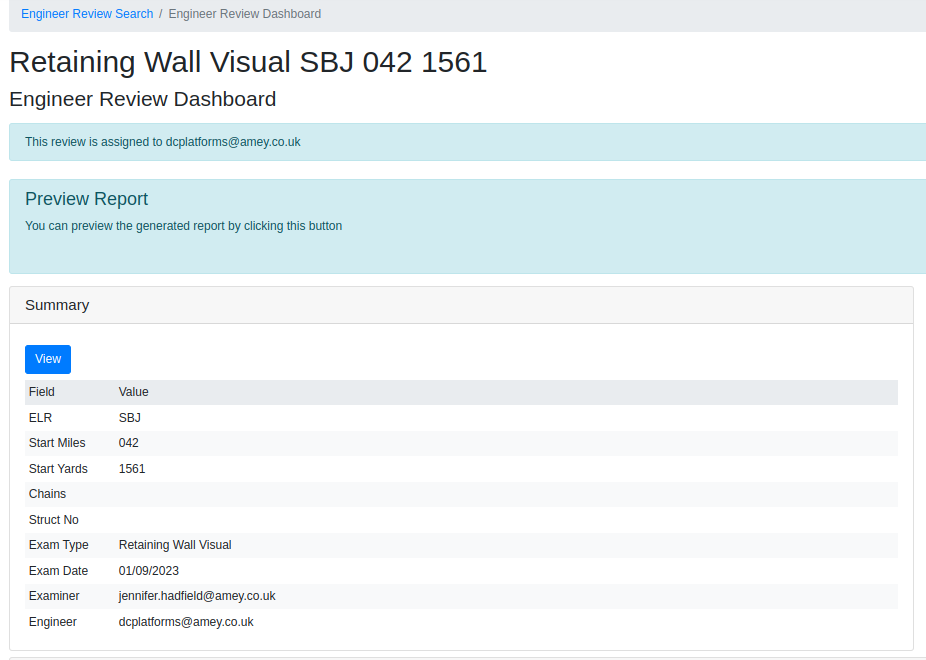Open the Engineer Review Search breadcrumb link
The image size is (926, 660).
tap(87, 14)
